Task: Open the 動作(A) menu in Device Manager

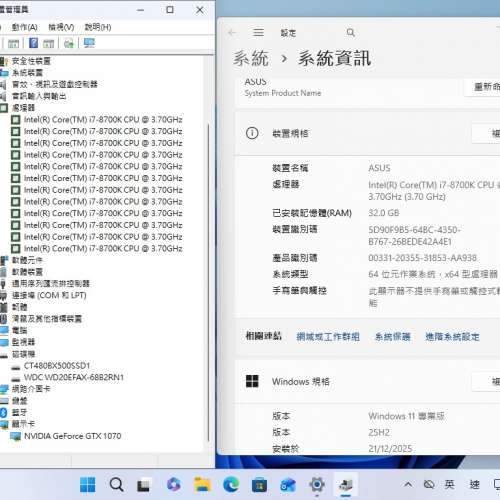Action: coord(24,27)
